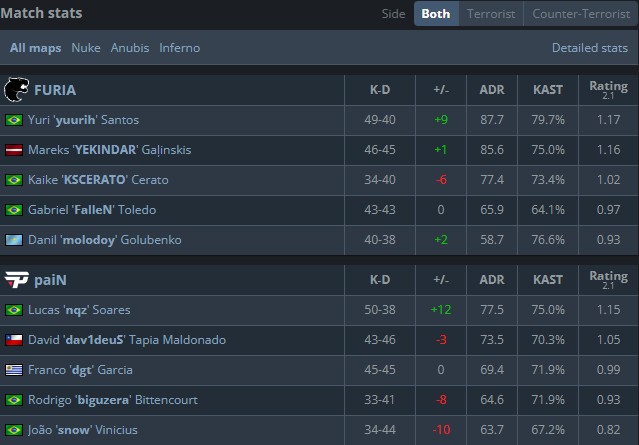
Task: Click the Uruguay flag beside dgt
Action: (x=14, y=370)
